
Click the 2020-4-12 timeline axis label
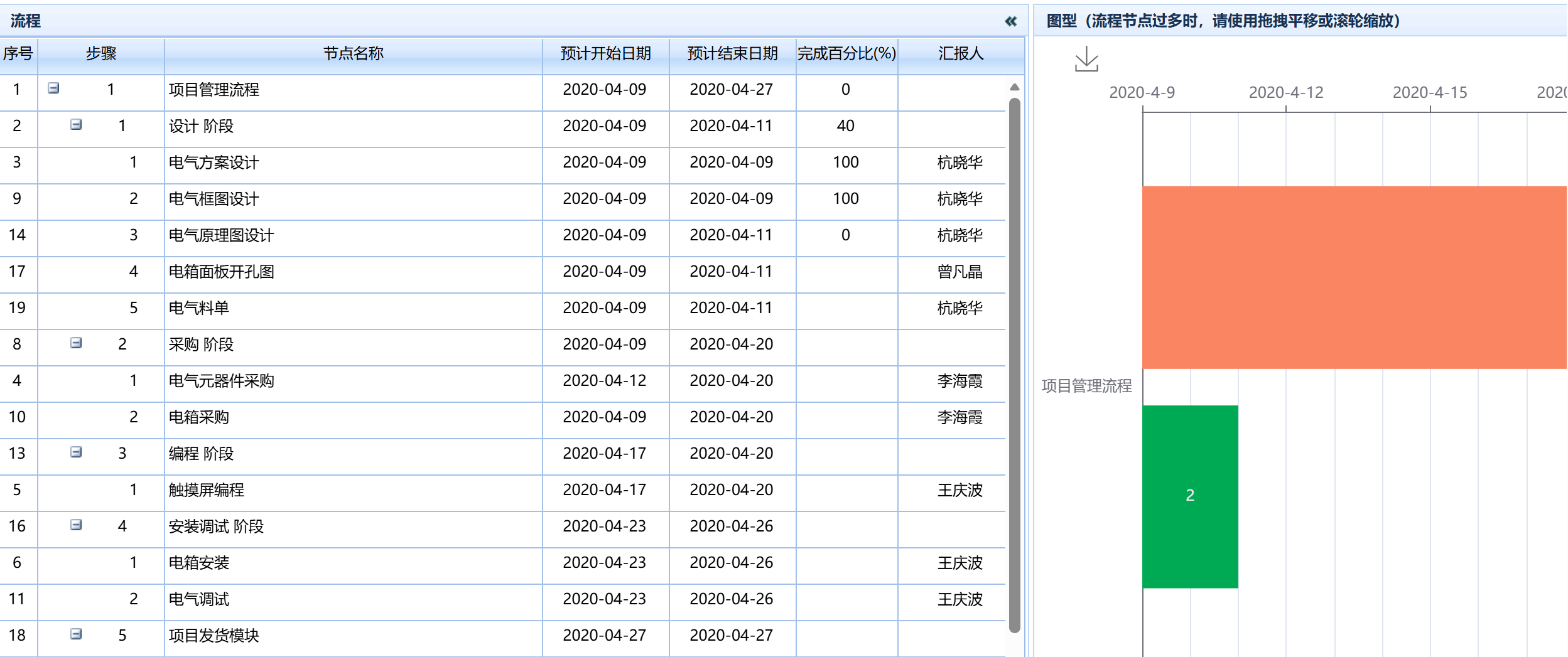(1285, 93)
